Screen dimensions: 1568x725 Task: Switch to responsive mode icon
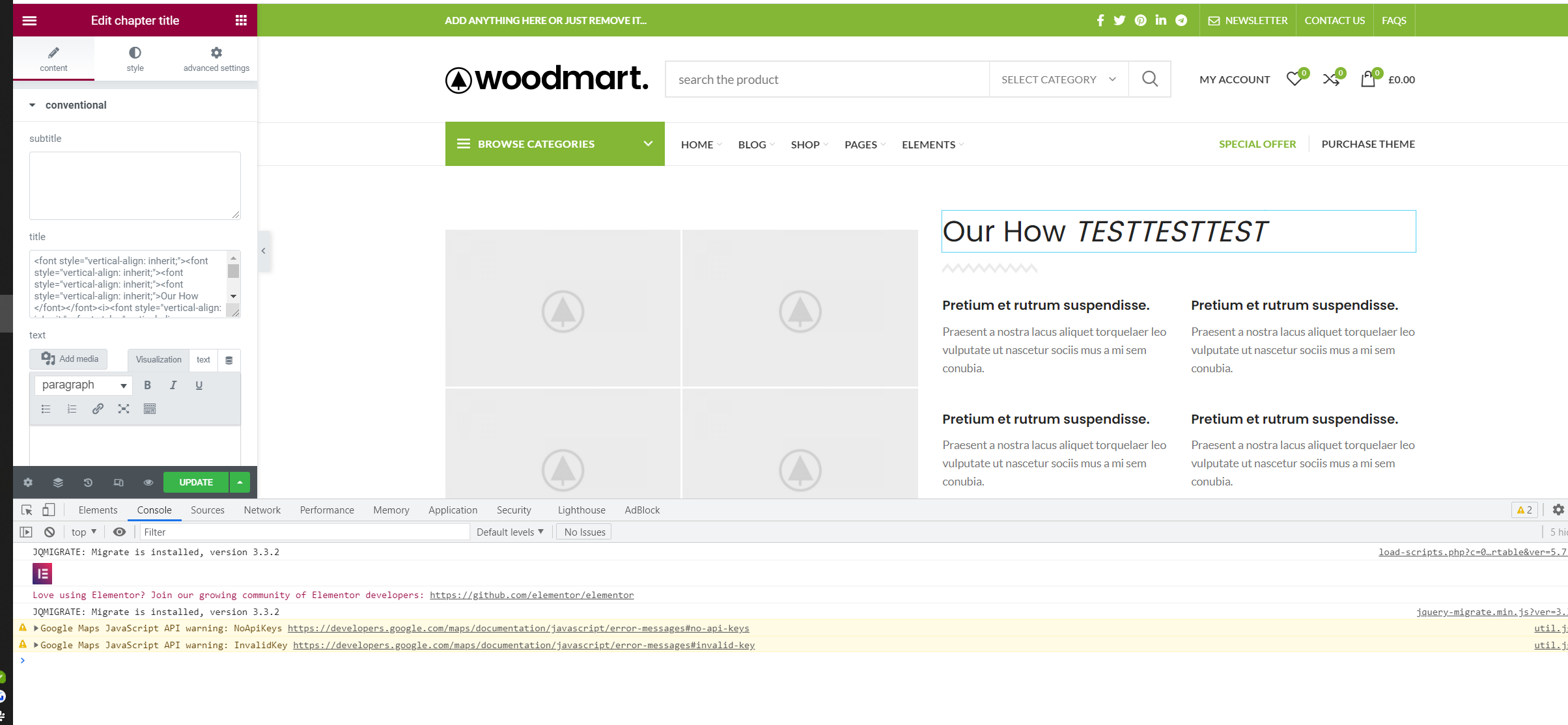119,482
